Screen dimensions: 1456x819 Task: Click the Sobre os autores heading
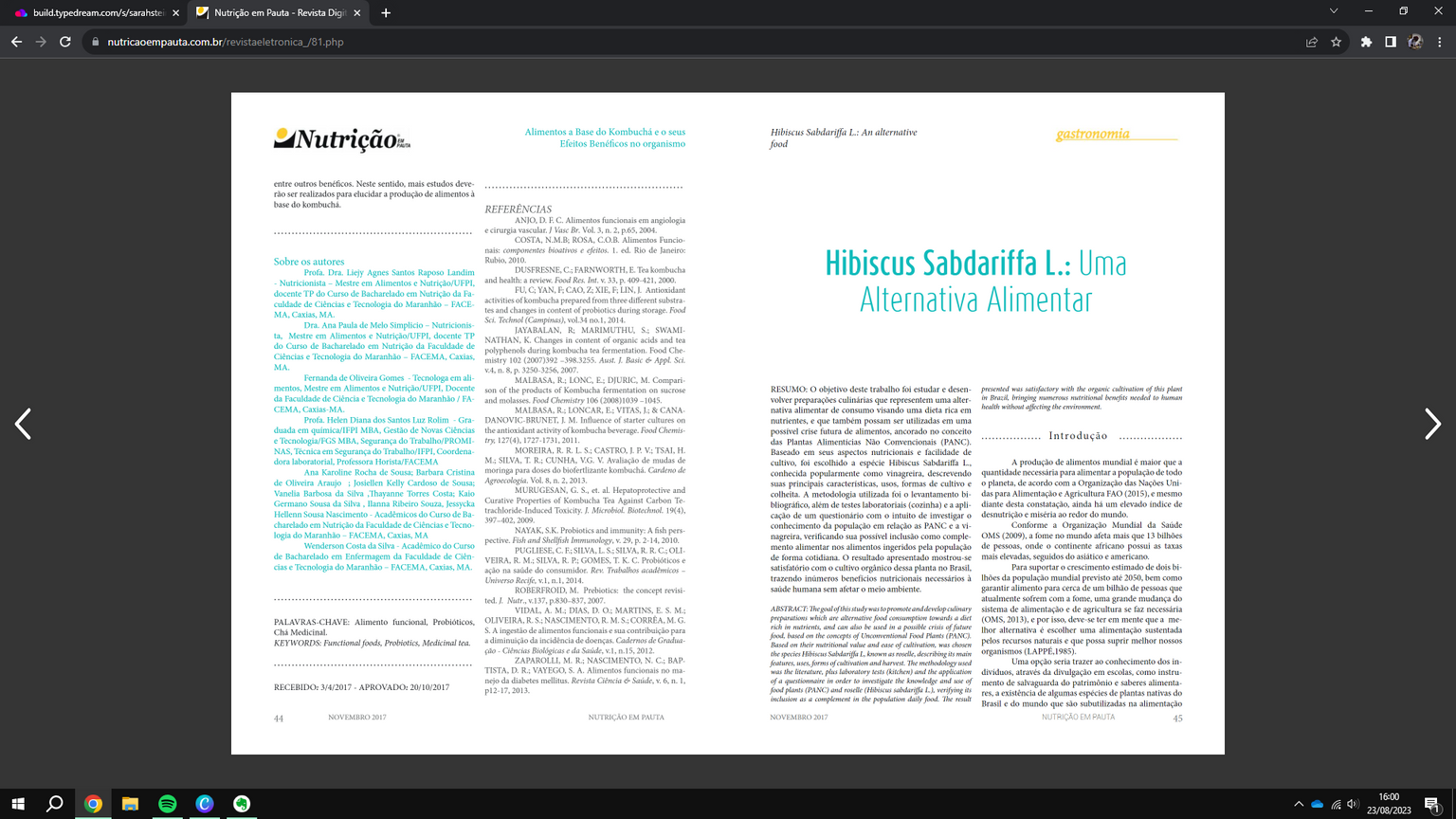click(309, 262)
